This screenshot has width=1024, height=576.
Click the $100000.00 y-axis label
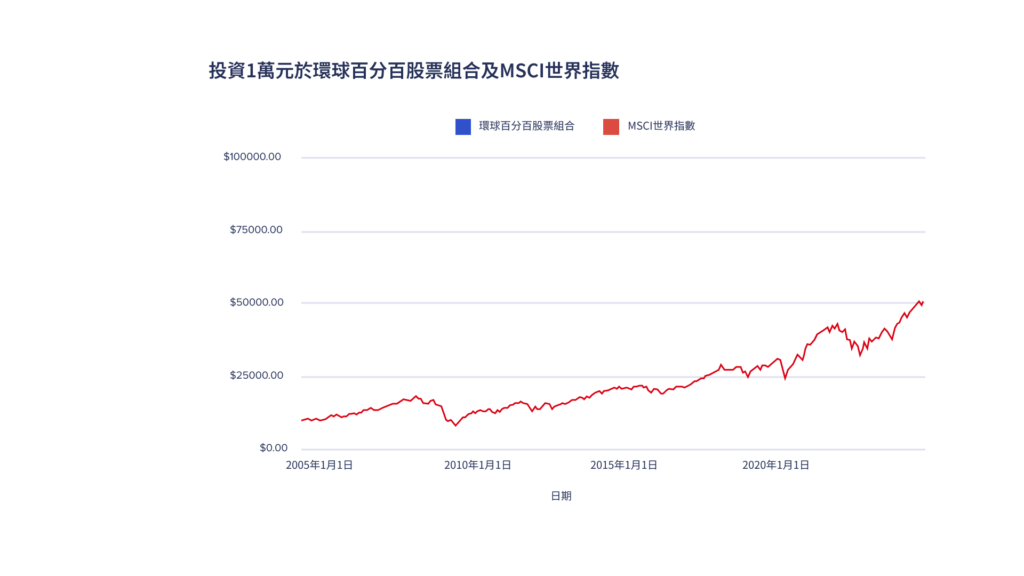pyautogui.click(x=253, y=157)
